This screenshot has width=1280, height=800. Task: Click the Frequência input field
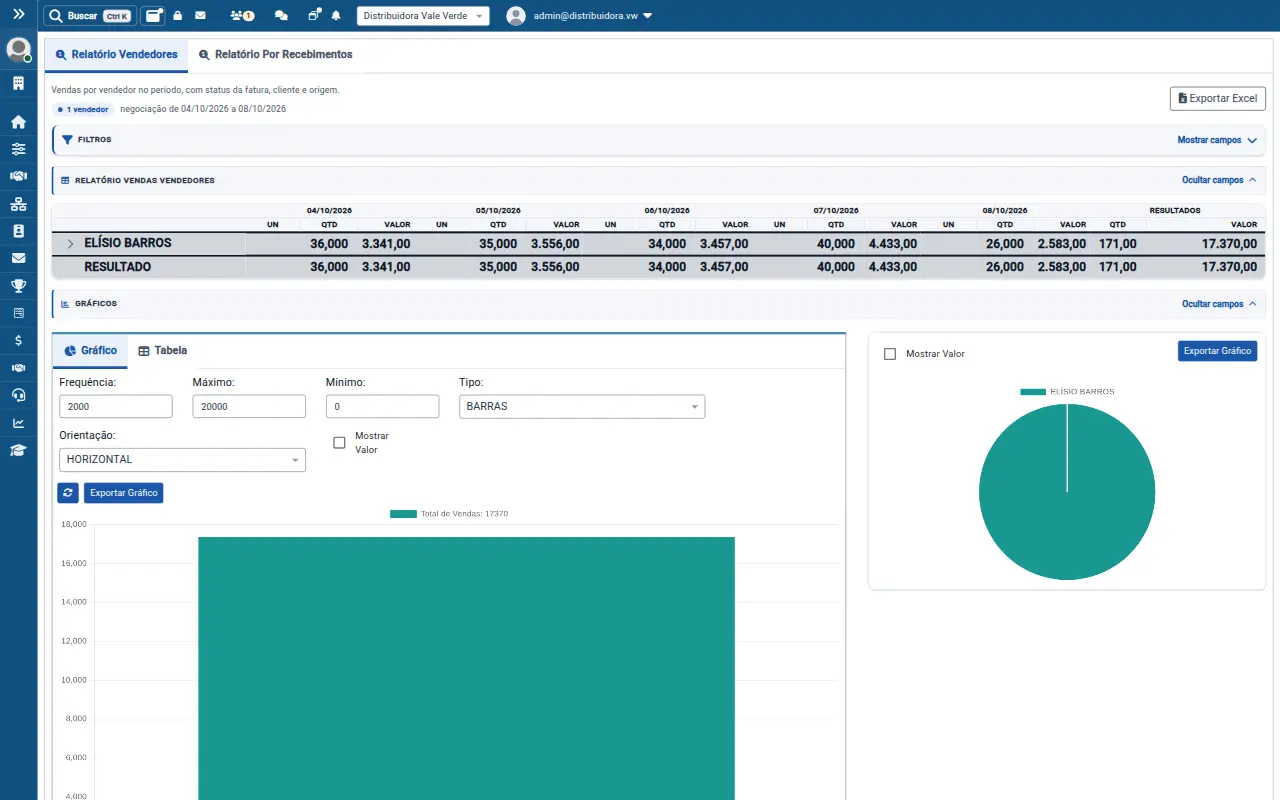pos(116,406)
